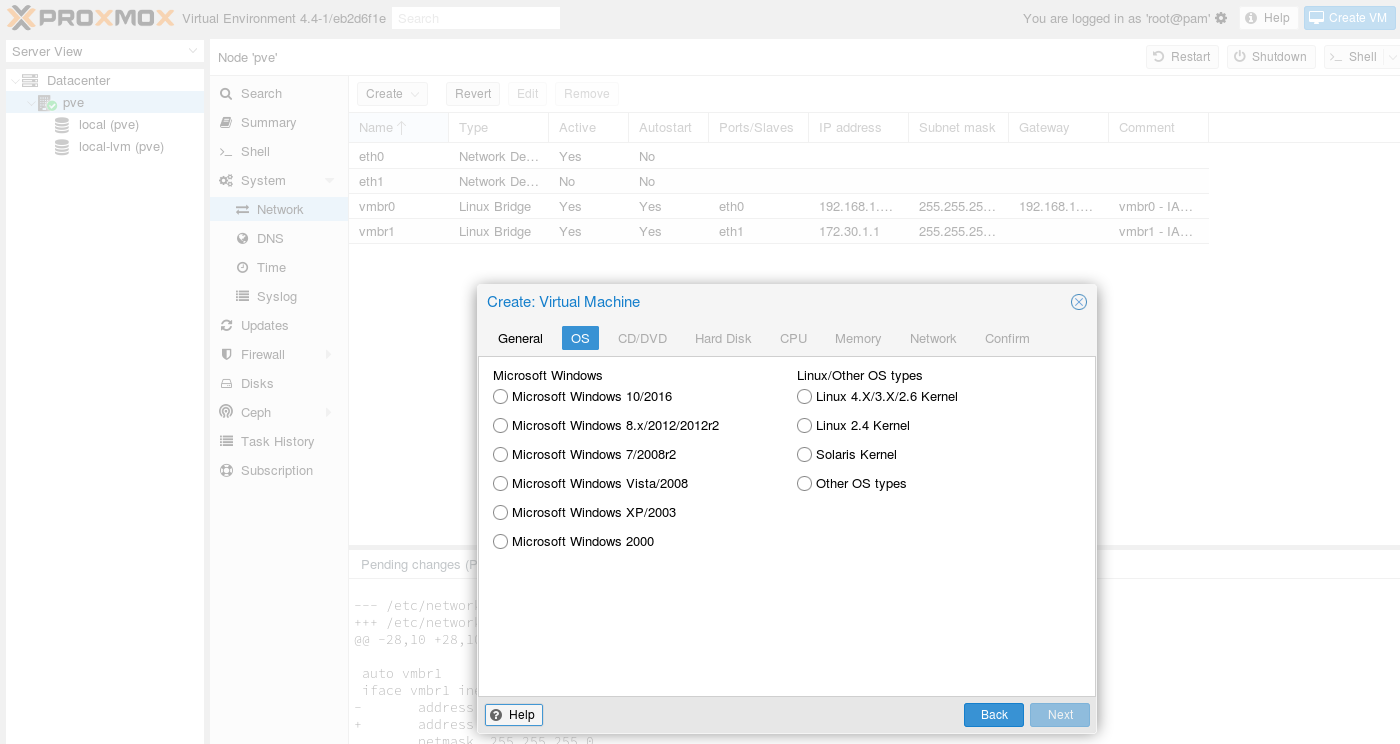The width and height of the screenshot is (1400, 744).
Task: Click the Firewall shield icon
Action: (226, 355)
